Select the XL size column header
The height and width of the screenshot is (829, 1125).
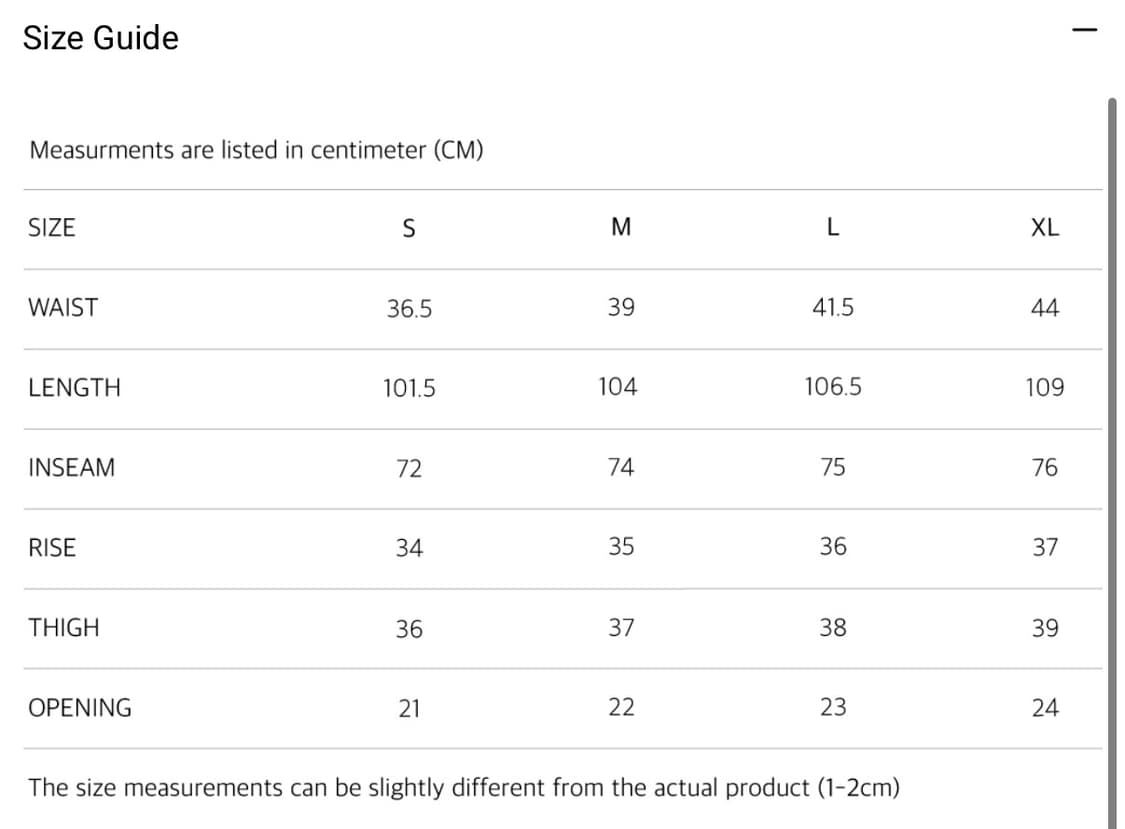[1045, 228]
